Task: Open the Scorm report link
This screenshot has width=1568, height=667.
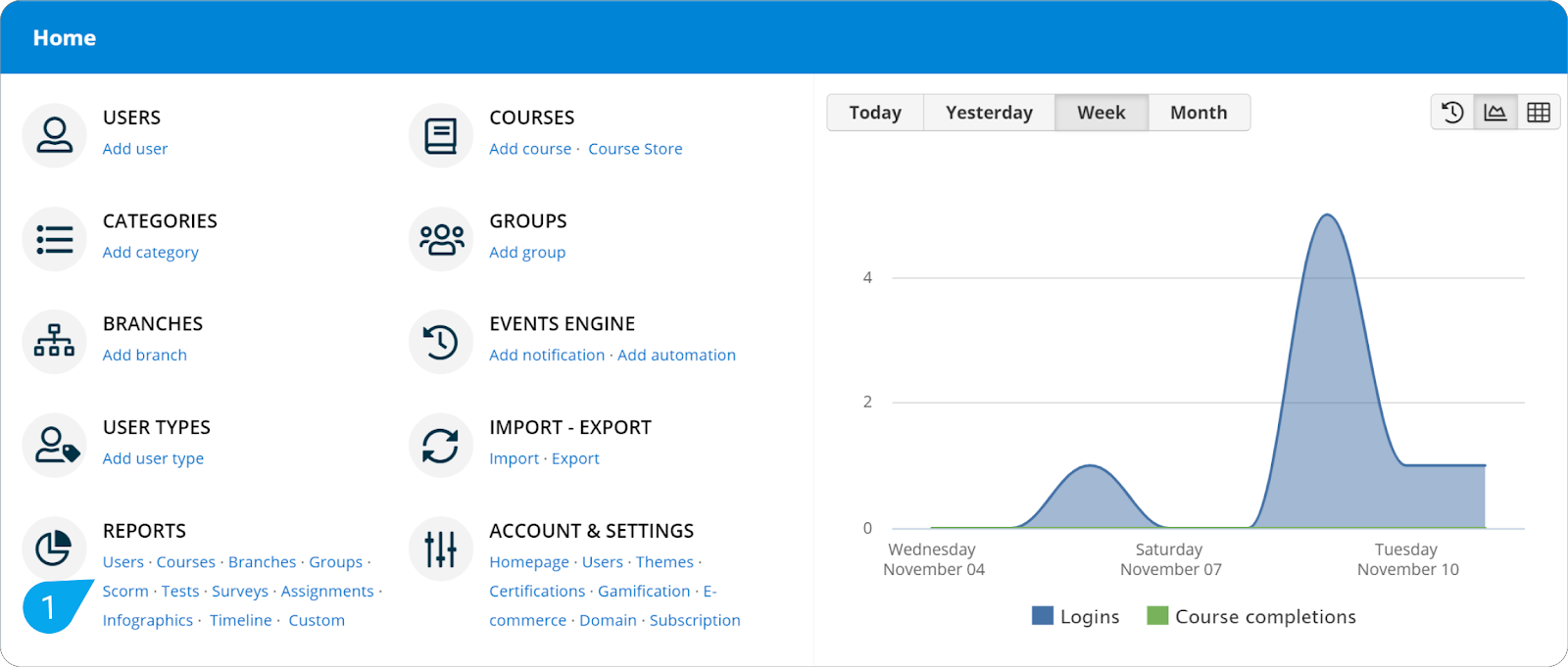Action: tap(125, 592)
